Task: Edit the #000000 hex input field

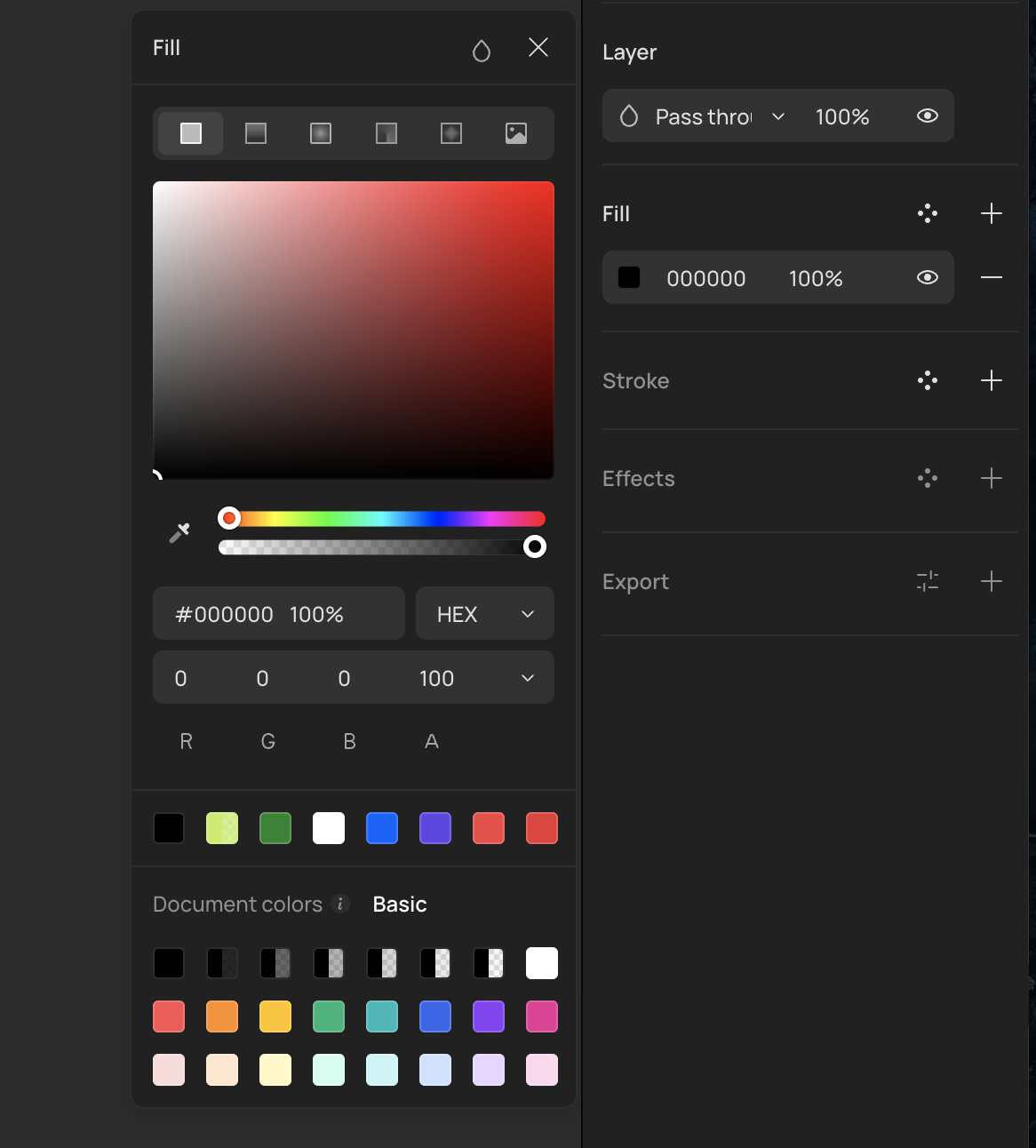Action: click(x=225, y=614)
